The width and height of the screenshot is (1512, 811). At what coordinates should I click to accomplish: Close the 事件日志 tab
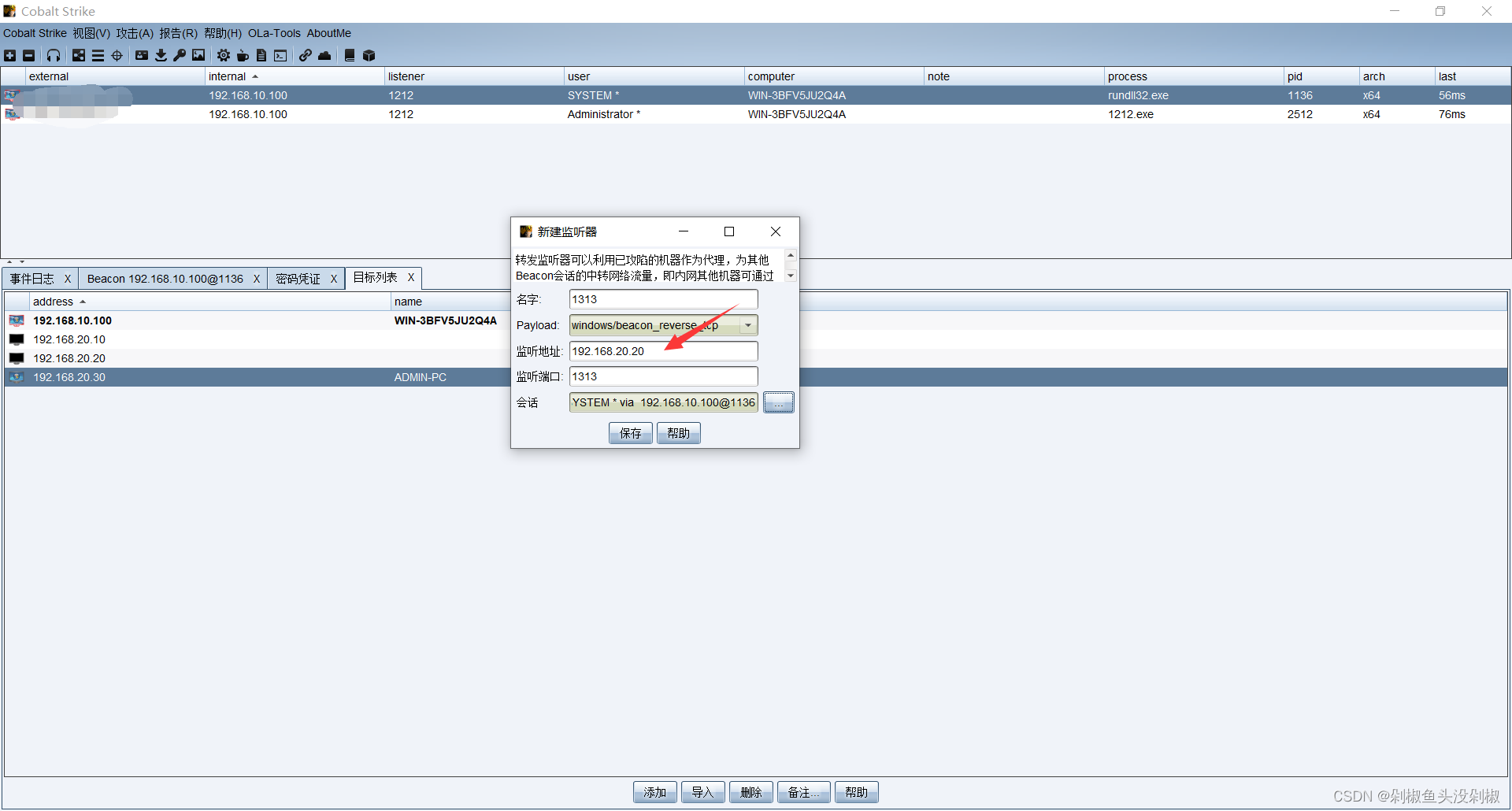68,279
